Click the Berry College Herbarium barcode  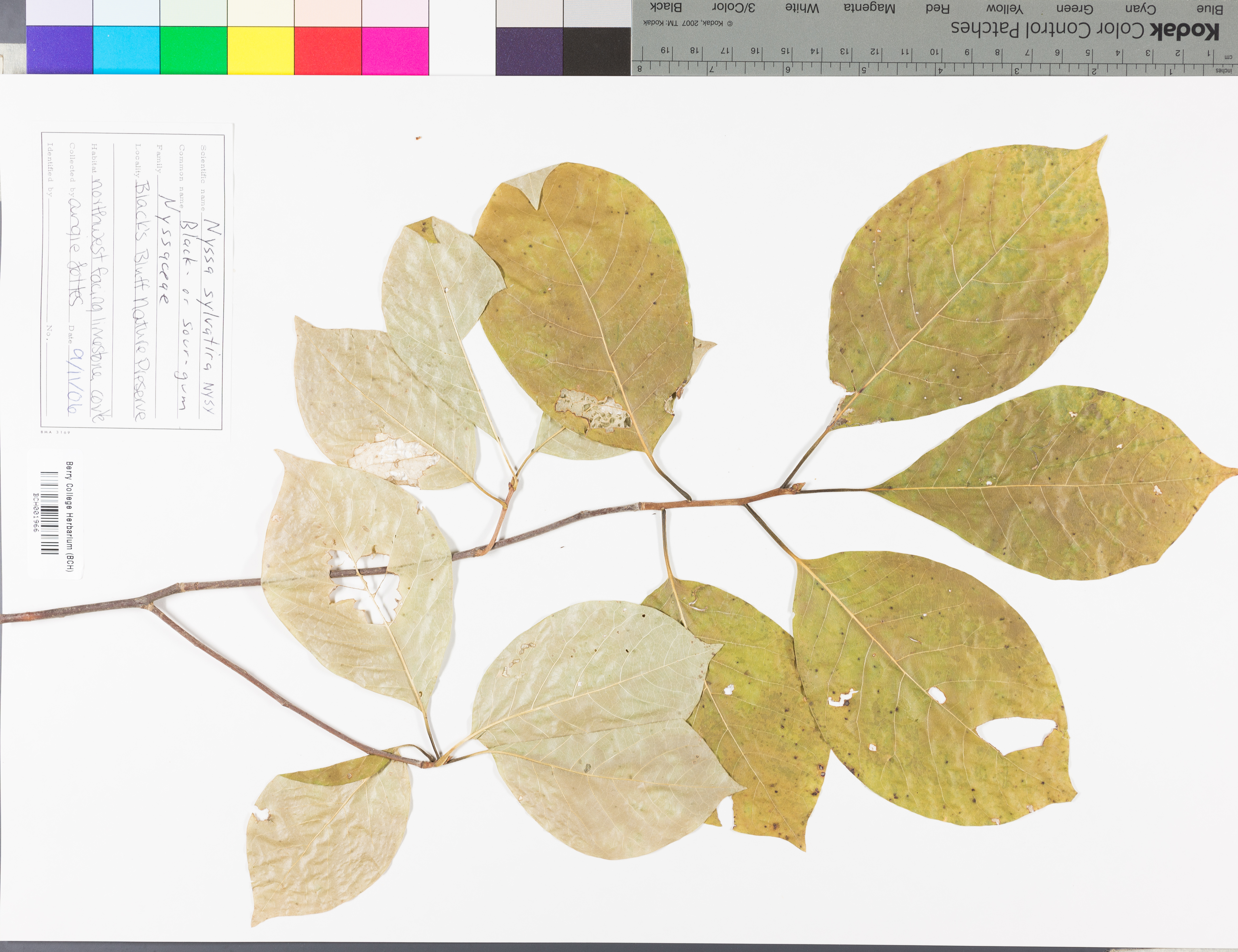pyautogui.click(x=50, y=513)
